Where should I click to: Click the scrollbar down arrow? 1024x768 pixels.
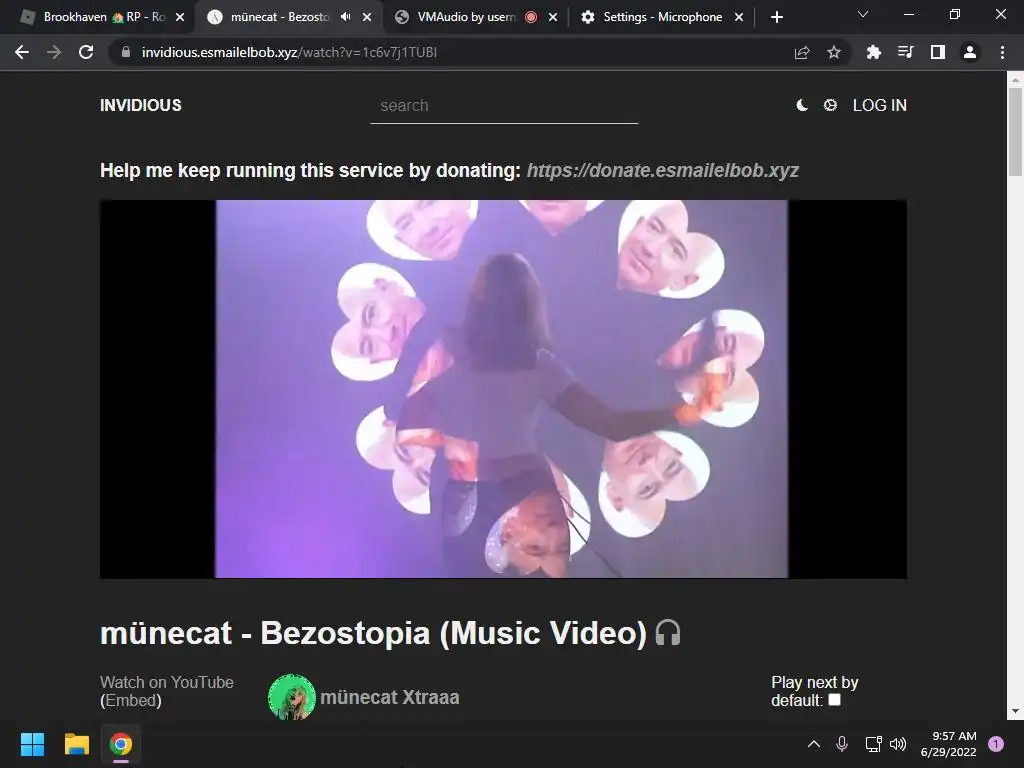tap(1015, 711)
